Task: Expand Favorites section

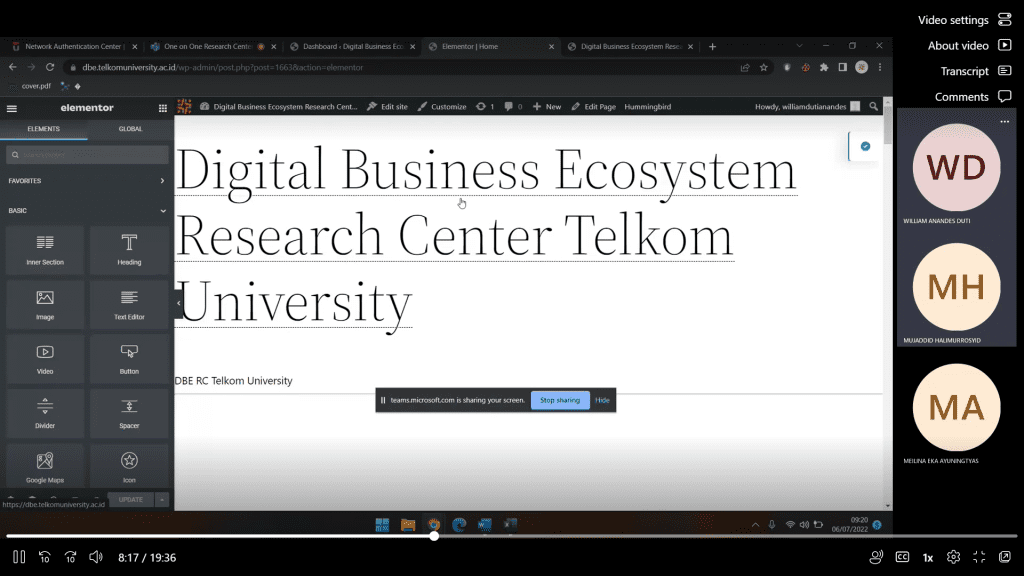Action: 87,181
